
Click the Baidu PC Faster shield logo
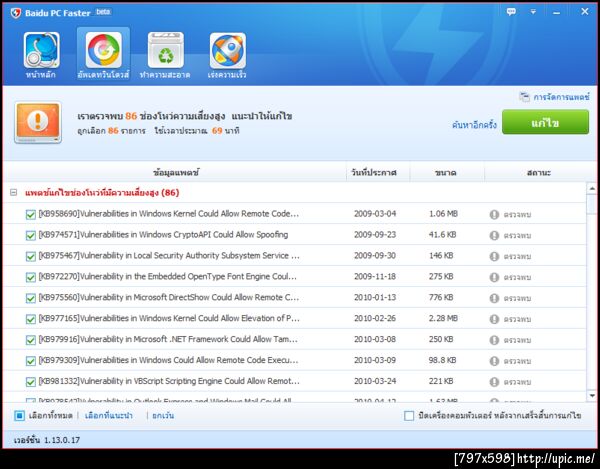tap(16, 13)
